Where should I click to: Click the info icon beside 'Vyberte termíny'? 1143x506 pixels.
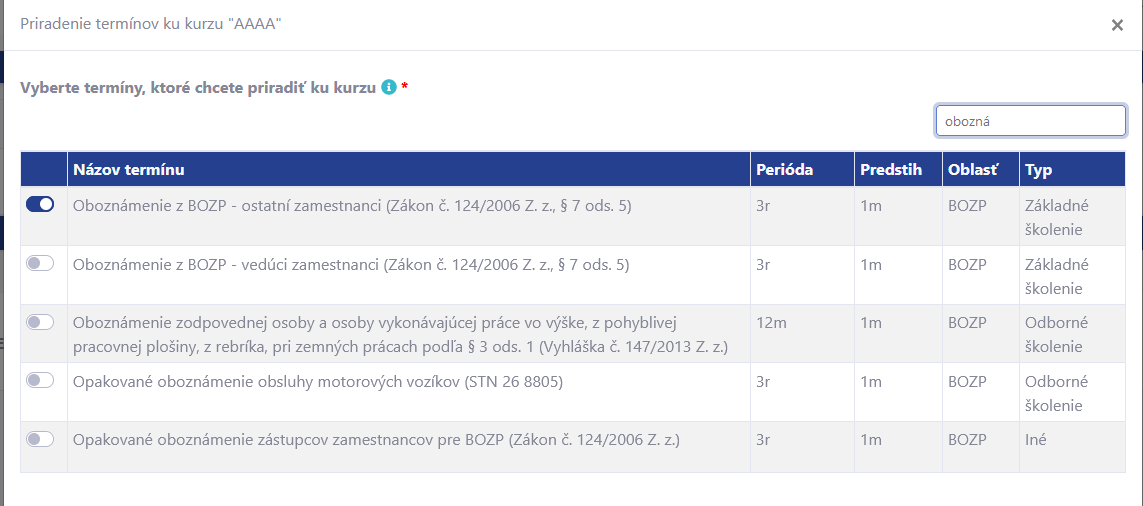click(x=389, y=87)
